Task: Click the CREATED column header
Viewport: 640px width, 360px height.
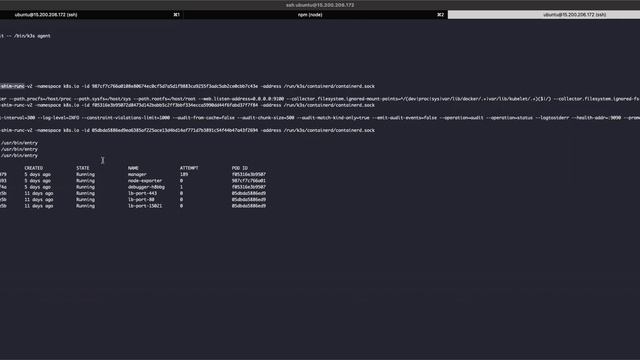Action: (33, 168)
